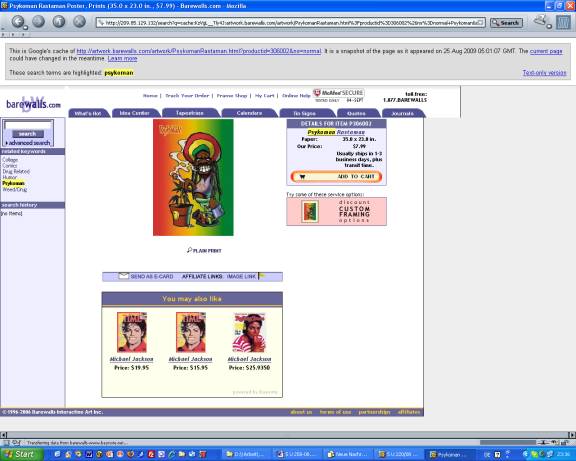This screenshot has width=576, height=461.
Task: Switch to the Calendars tab
Action: pyautogui.click(x=249, y=113)
